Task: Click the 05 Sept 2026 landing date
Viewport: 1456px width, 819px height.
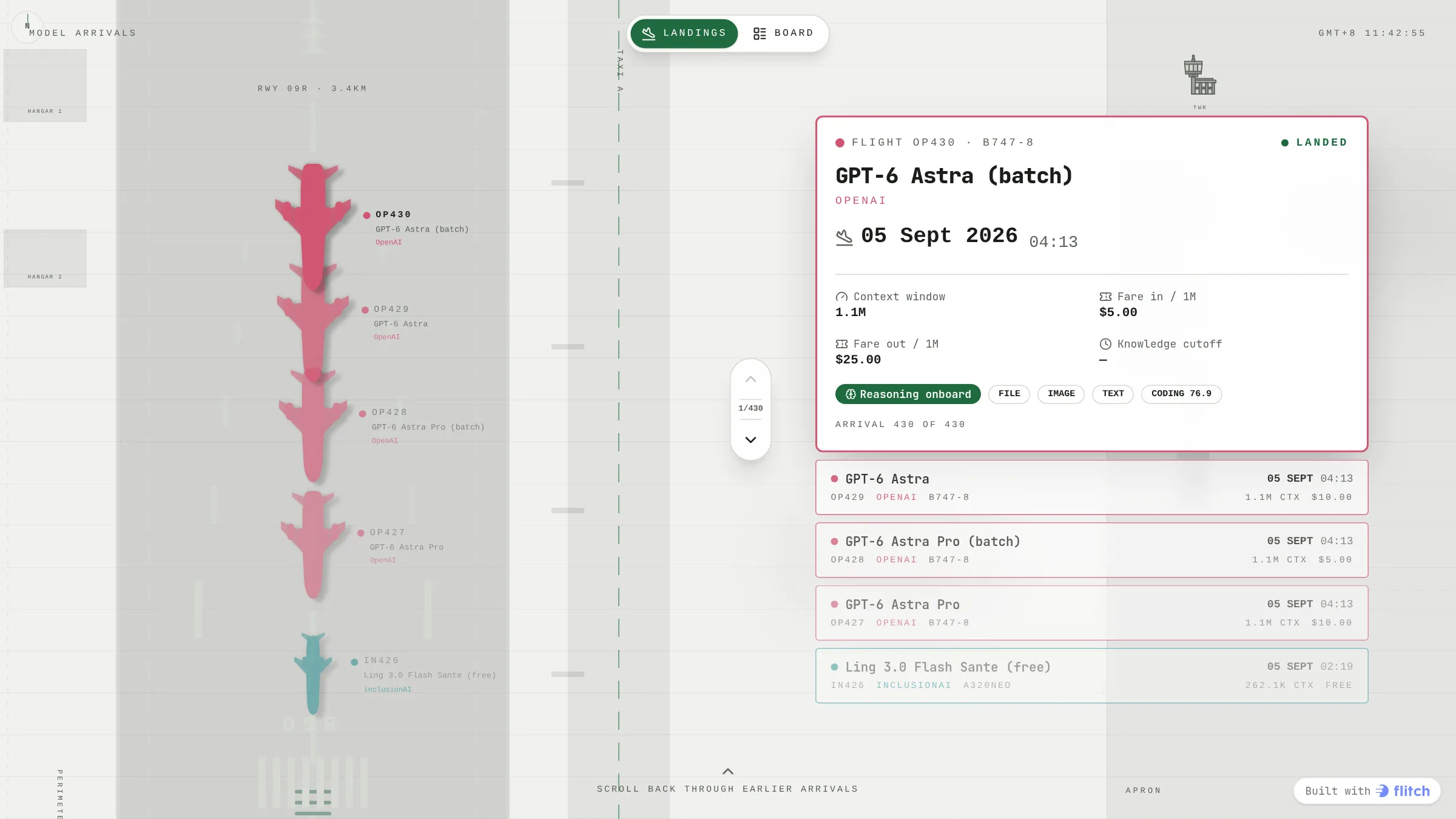Action: pos(939,236)
